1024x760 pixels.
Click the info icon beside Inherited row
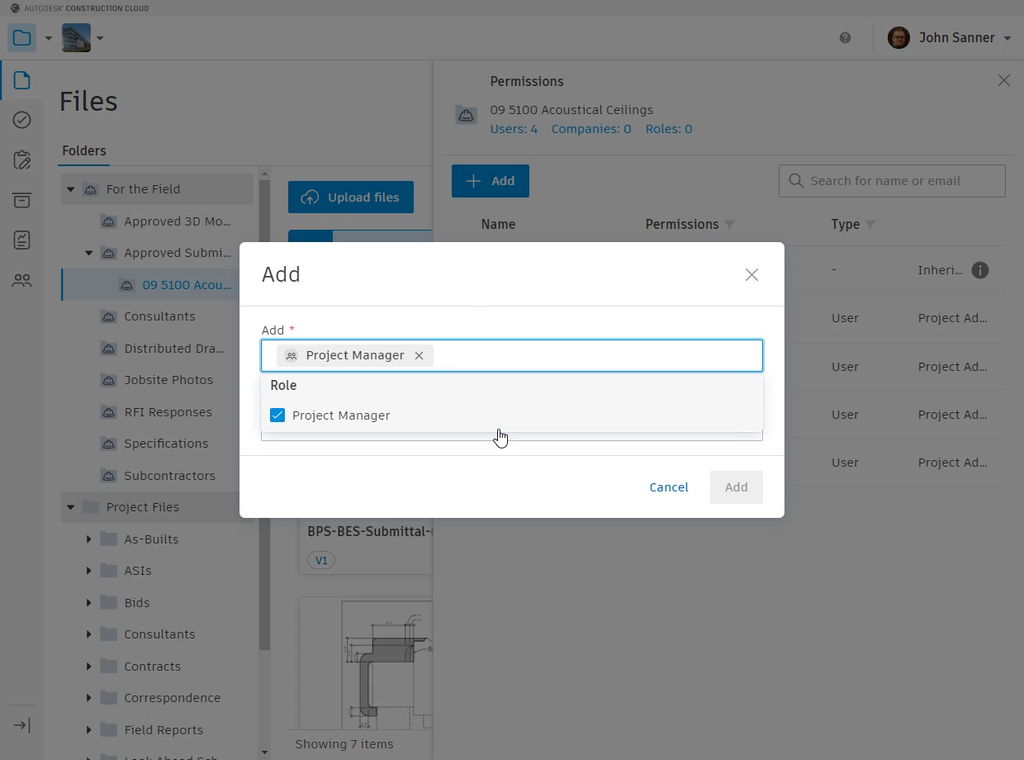click(x=980, y=270)
